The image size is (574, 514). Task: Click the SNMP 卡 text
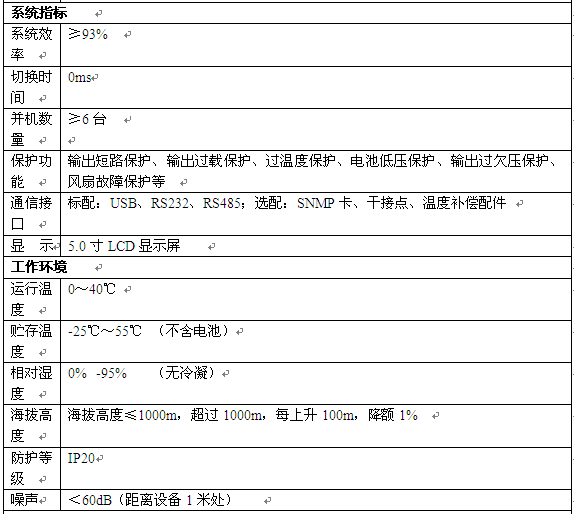(324, 203)
